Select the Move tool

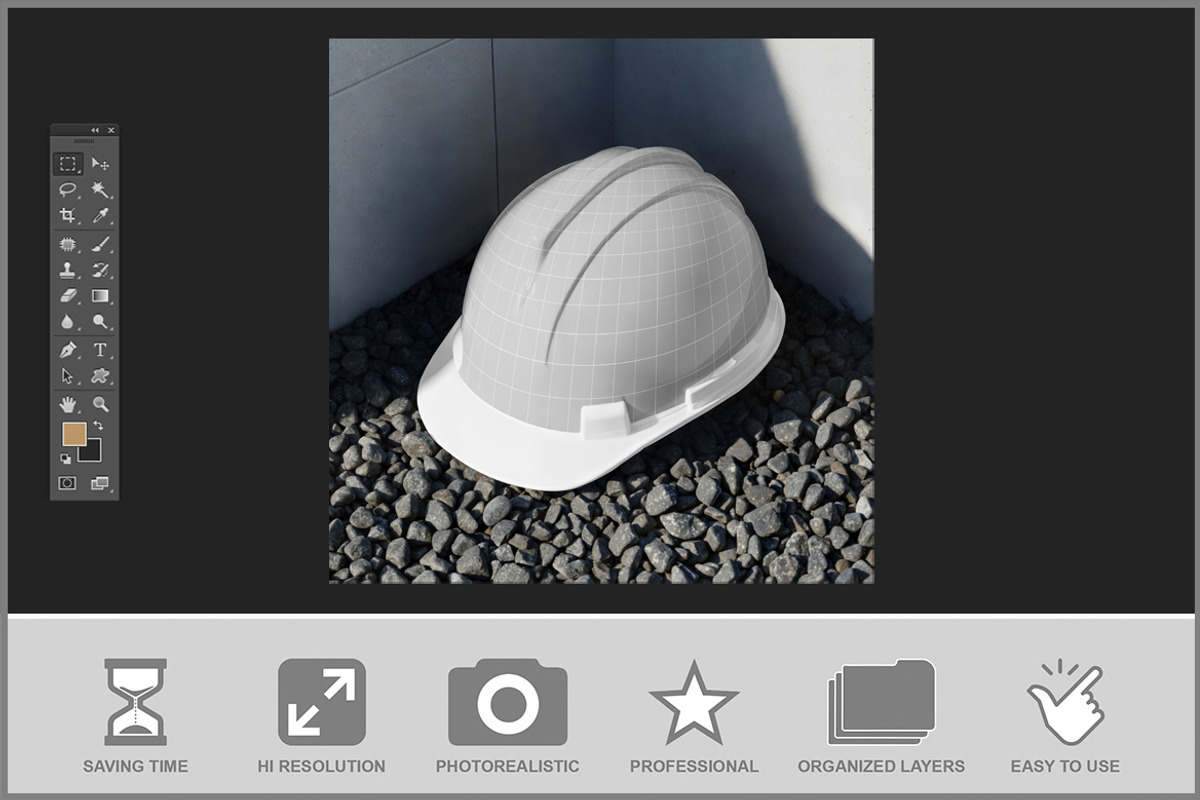(x=103, y=163)
